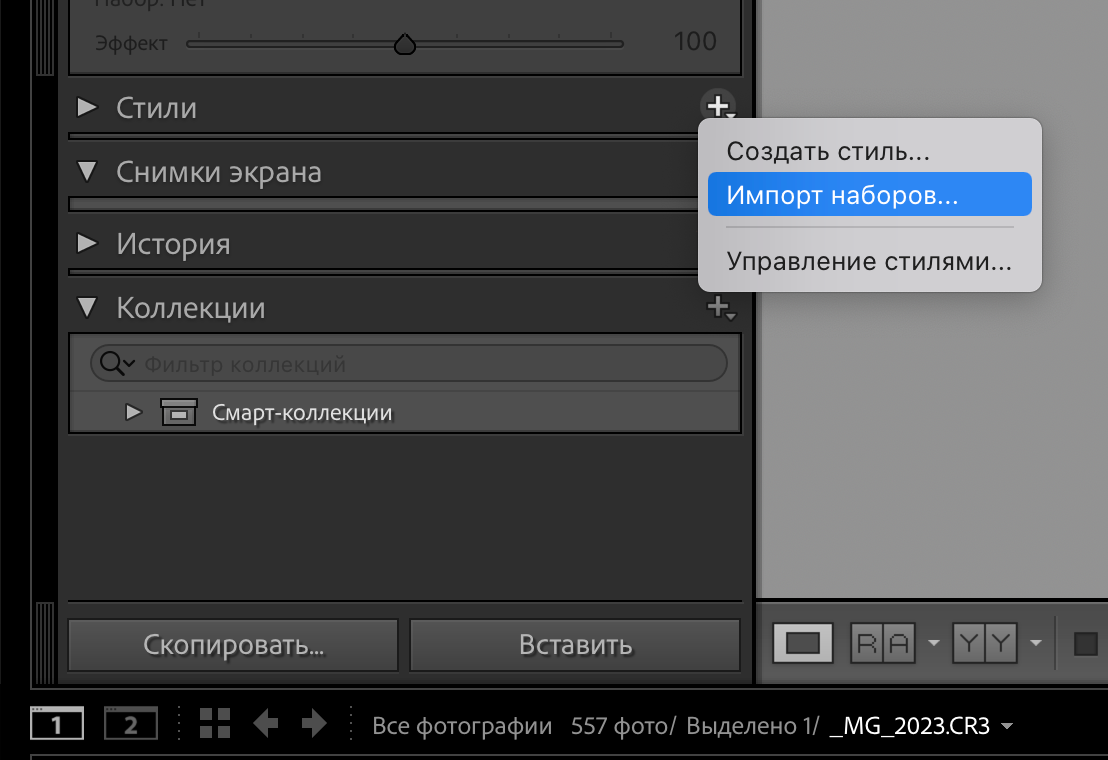Enable secondary display with the '2' button

pos(130,722)
